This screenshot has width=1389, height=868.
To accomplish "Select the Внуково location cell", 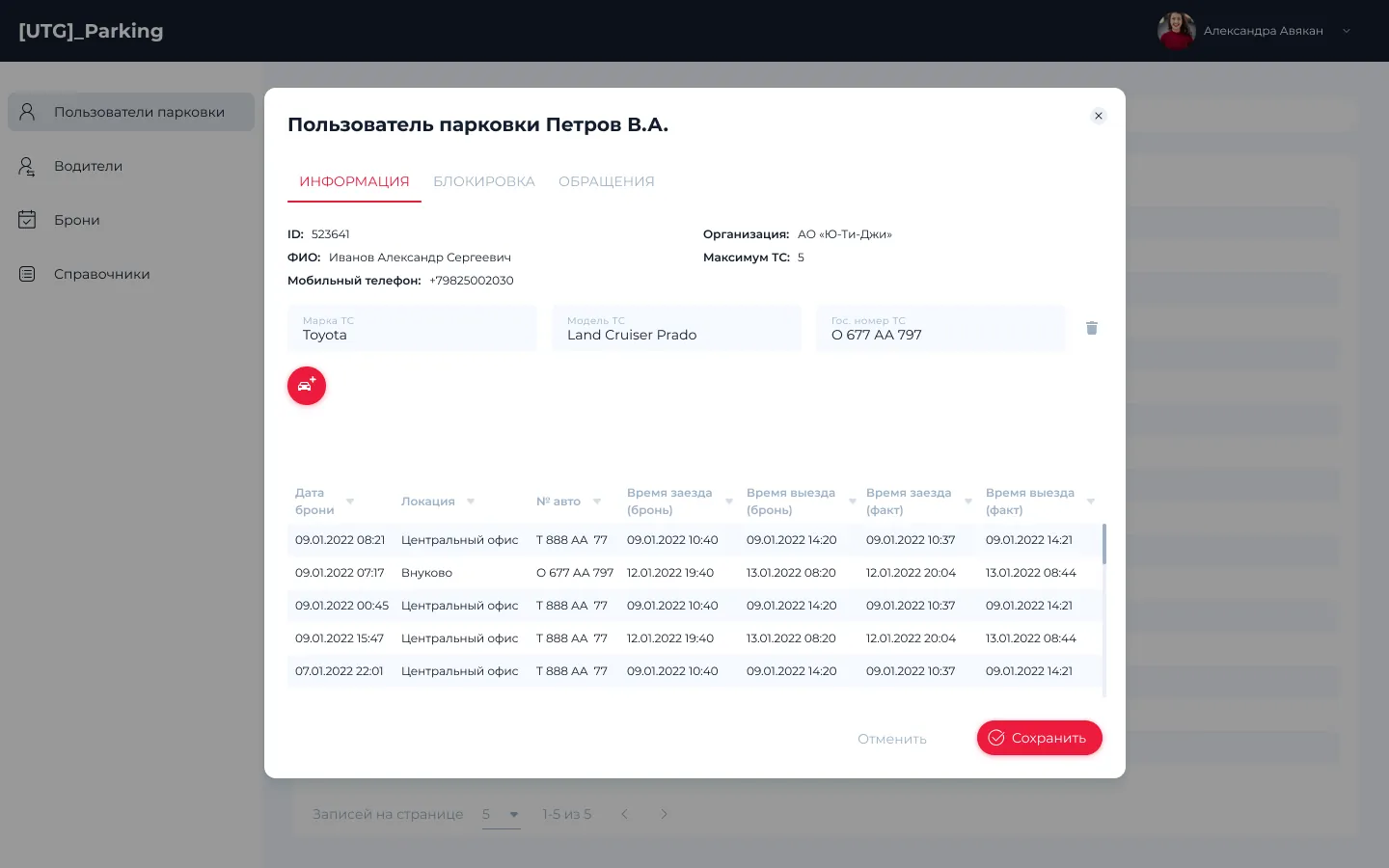I will (426, 573).
